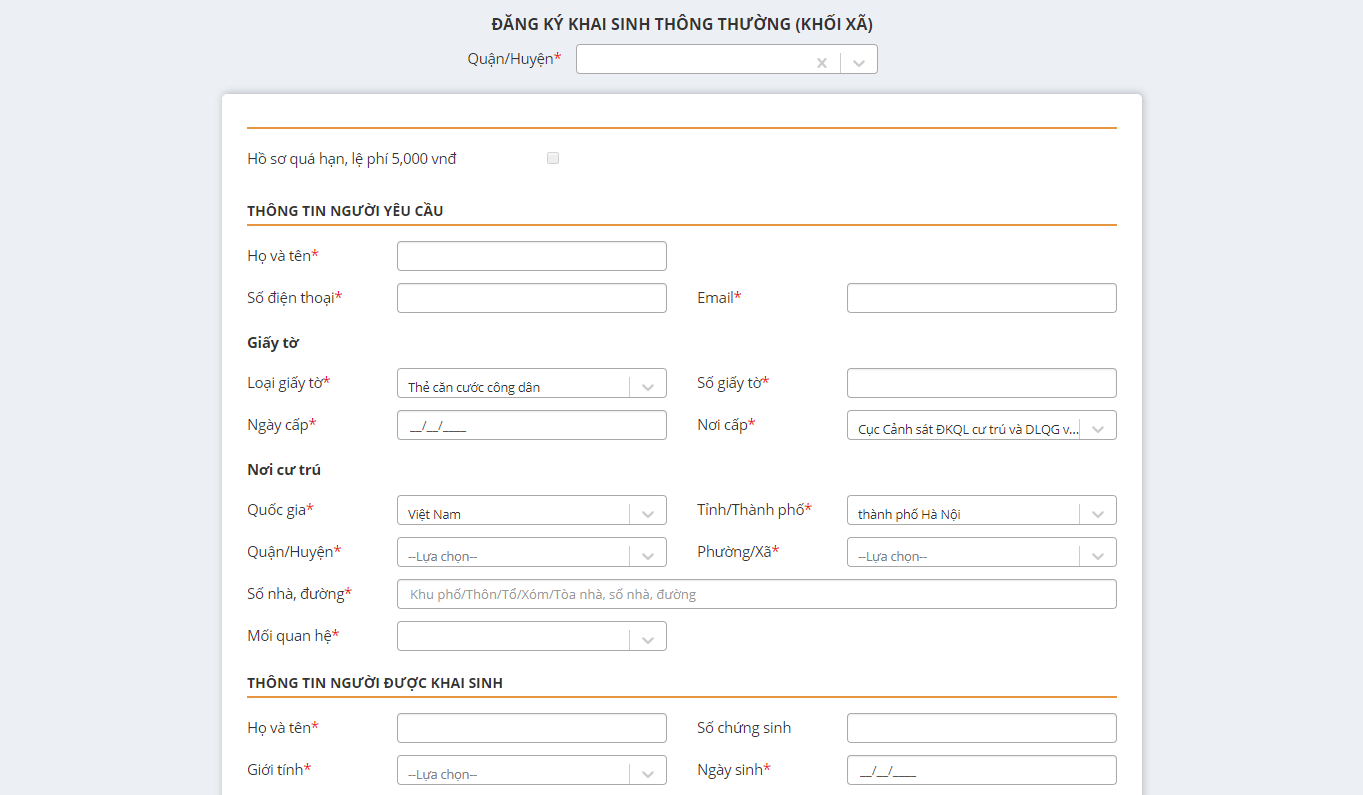Image resolution: width=1363 pixels, height=795 pixels.
Task: Click the newborn's Họ và tên field
Action: click(531, 728)
